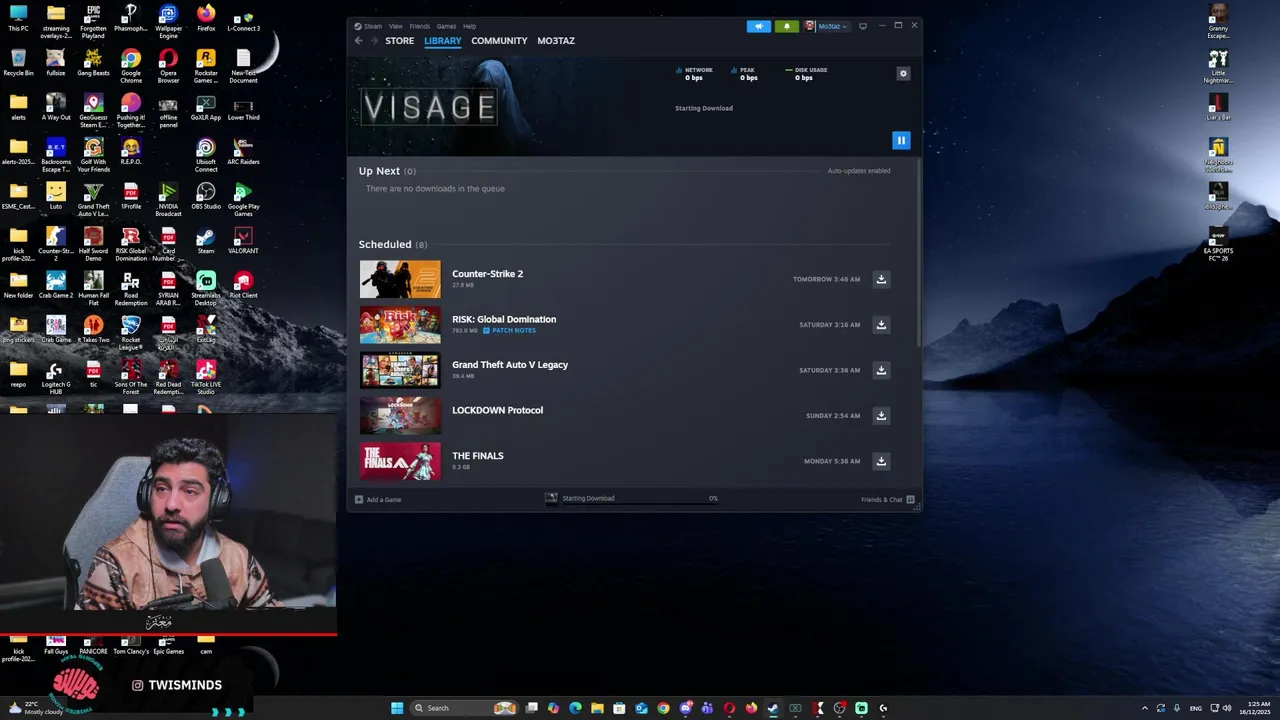The image size is (1280, 720).
Task: Switch to the LIBRARY tab
Action: click(442, 41)
